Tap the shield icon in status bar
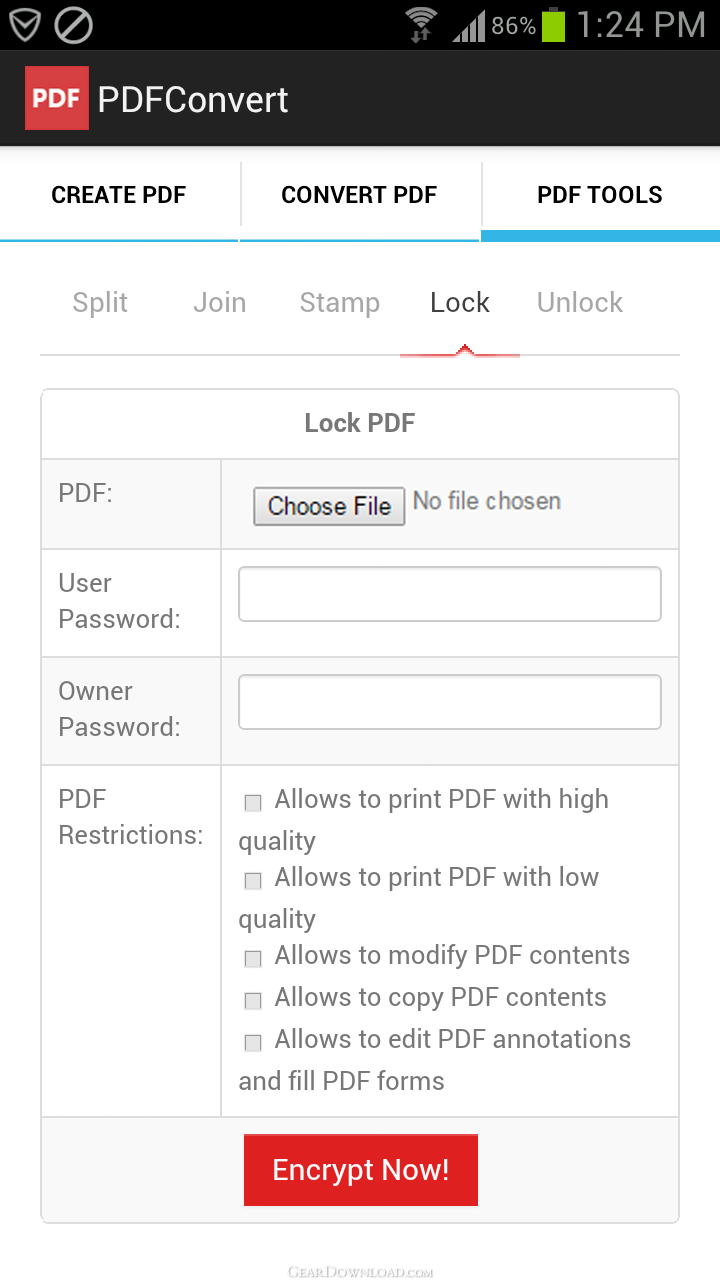720x1280 pixels. pos(25,25)
